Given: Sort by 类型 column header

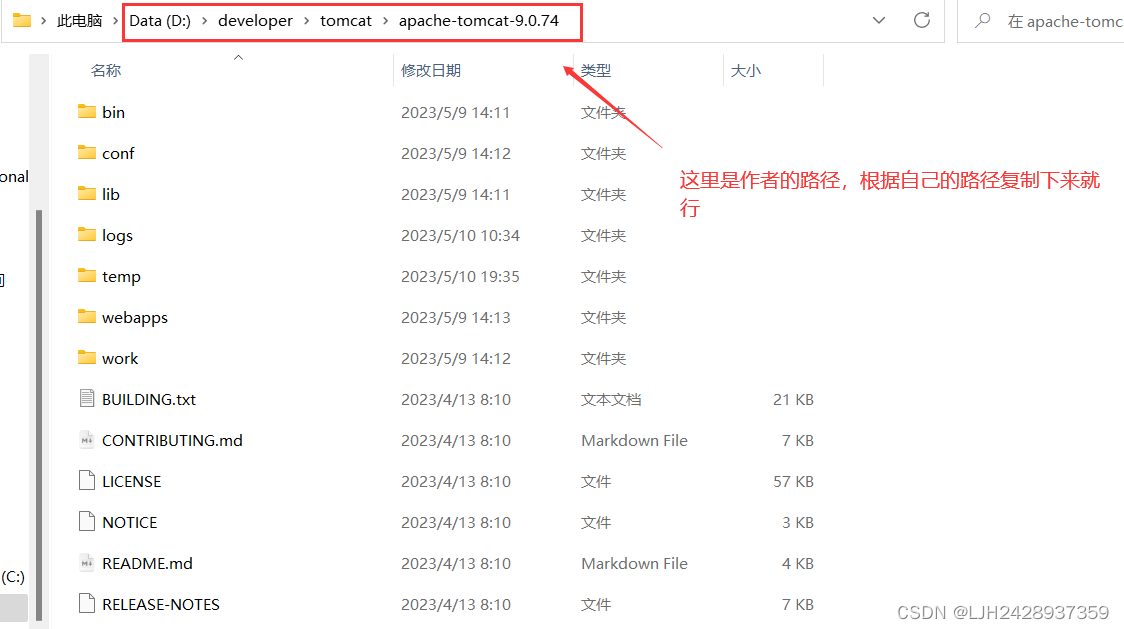Looking at the screenshot, I should [x=596, y=70].
